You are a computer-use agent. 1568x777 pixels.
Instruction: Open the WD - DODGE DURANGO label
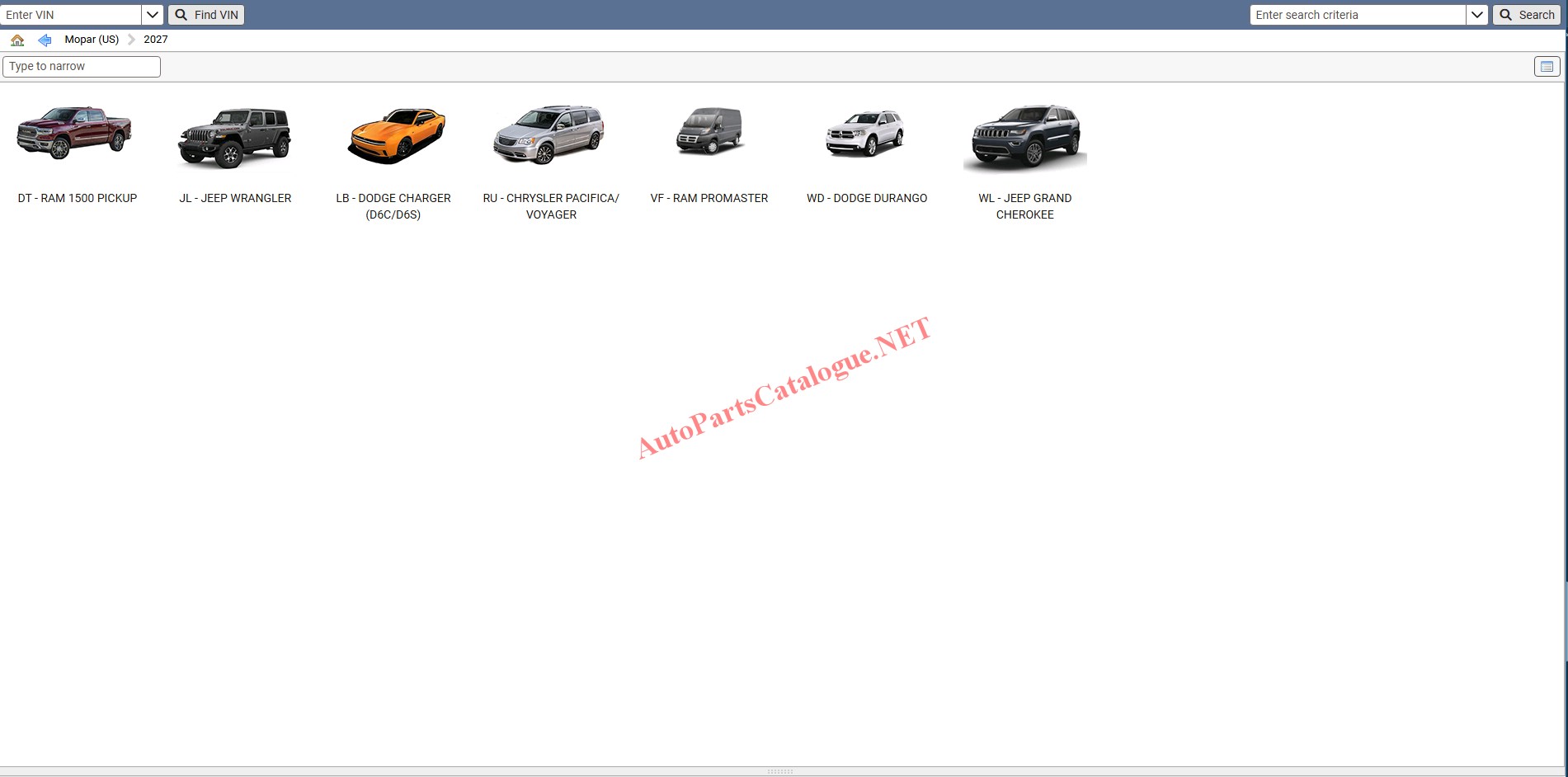click(x=867, y=198)
